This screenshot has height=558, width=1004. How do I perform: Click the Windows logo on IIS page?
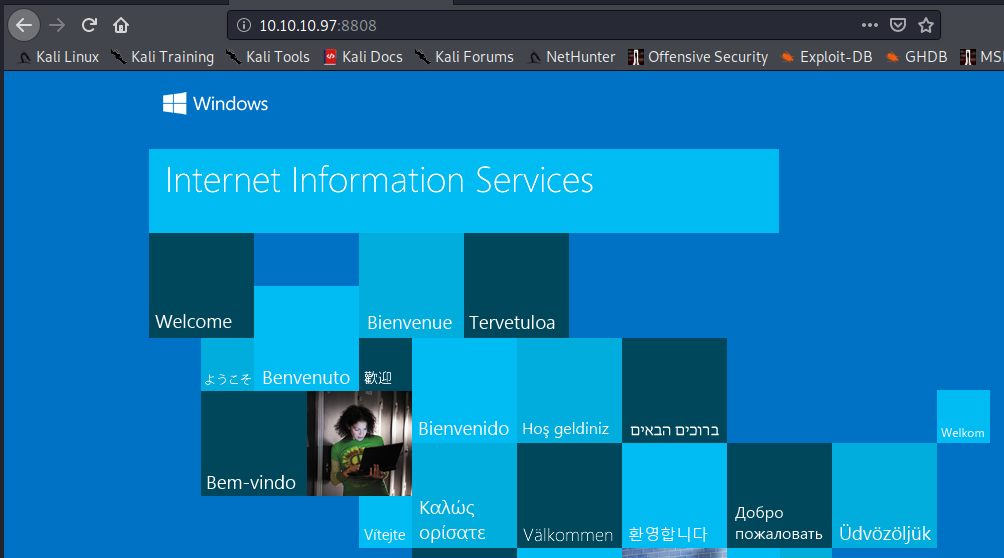(x=215, y=104)
